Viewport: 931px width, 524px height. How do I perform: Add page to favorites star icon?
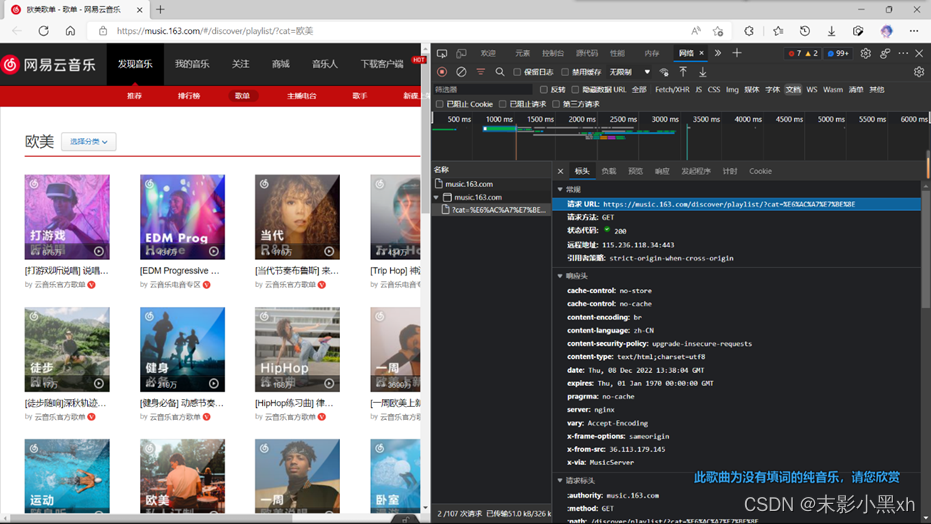pyautogui.click(x=718, y=31)
